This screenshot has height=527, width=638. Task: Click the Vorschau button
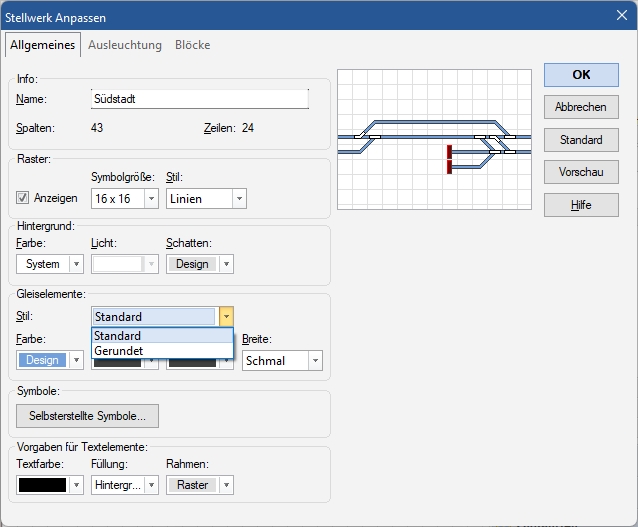pyautogui.click(x=581, y=172)
